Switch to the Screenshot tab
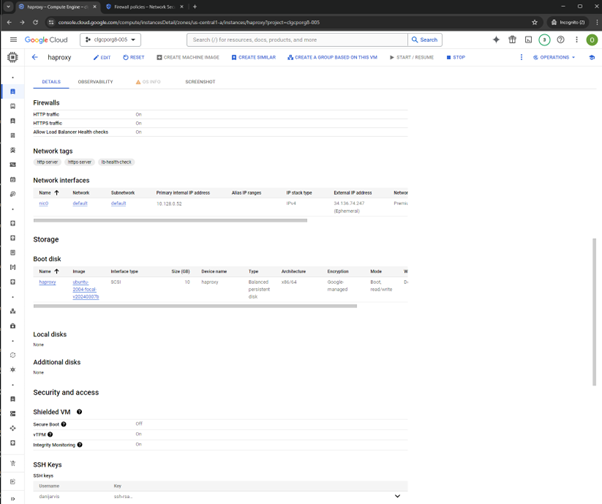 pyautogui.click(x=200, y=82)
